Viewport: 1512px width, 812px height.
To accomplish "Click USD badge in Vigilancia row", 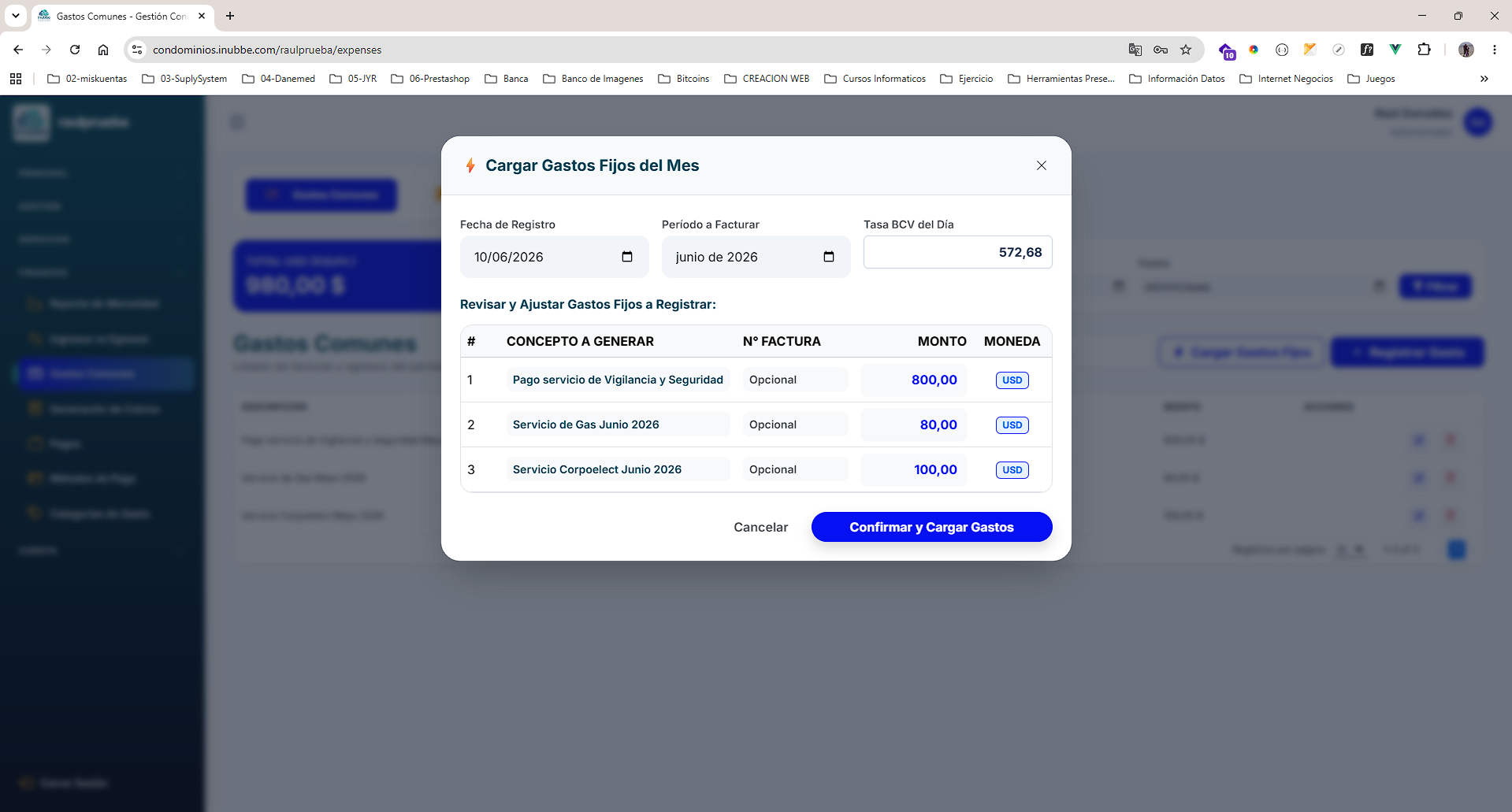I will pos(1012,380).
